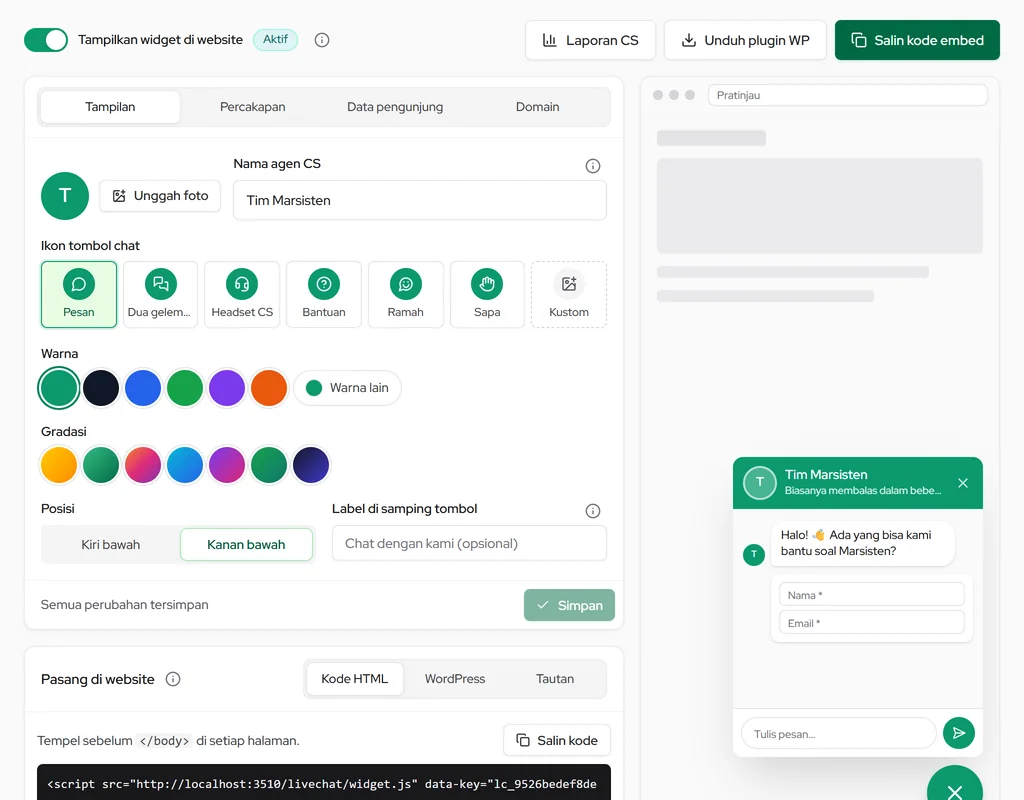Go to the Domain tab
Image resolution: width=1024 pixels, height=800 pixels.
[537, 106]
